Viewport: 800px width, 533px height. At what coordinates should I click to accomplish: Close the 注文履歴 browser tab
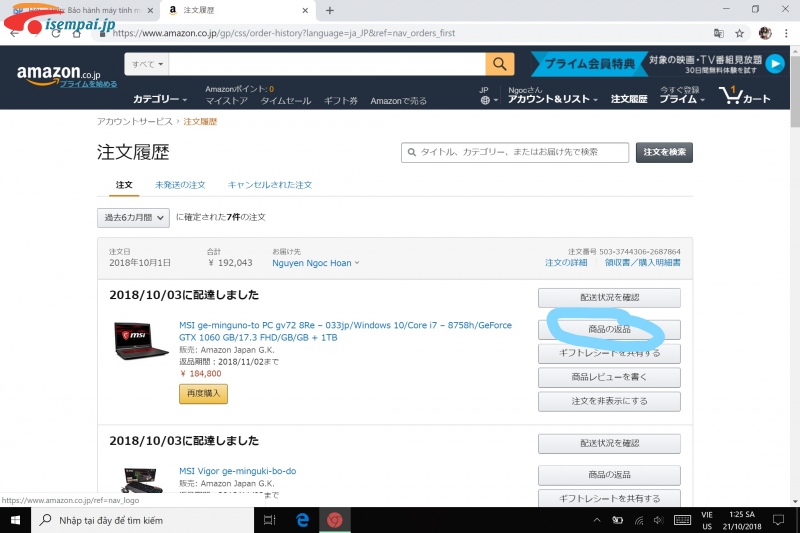(305, 10)
